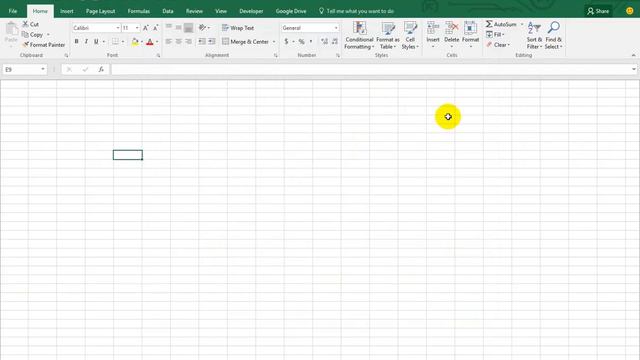Toggle Italic formatting
Screen dimensions: 640x360
[x=86, y=42]
